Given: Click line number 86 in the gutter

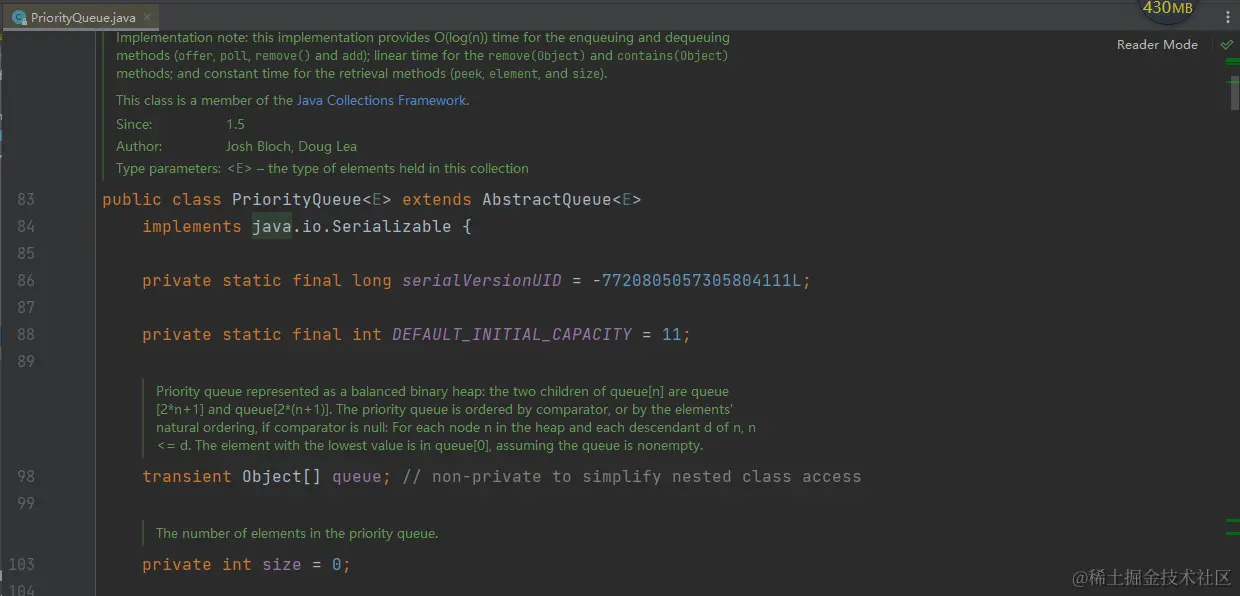Looking at the screenshot, I should coord(26,281).
